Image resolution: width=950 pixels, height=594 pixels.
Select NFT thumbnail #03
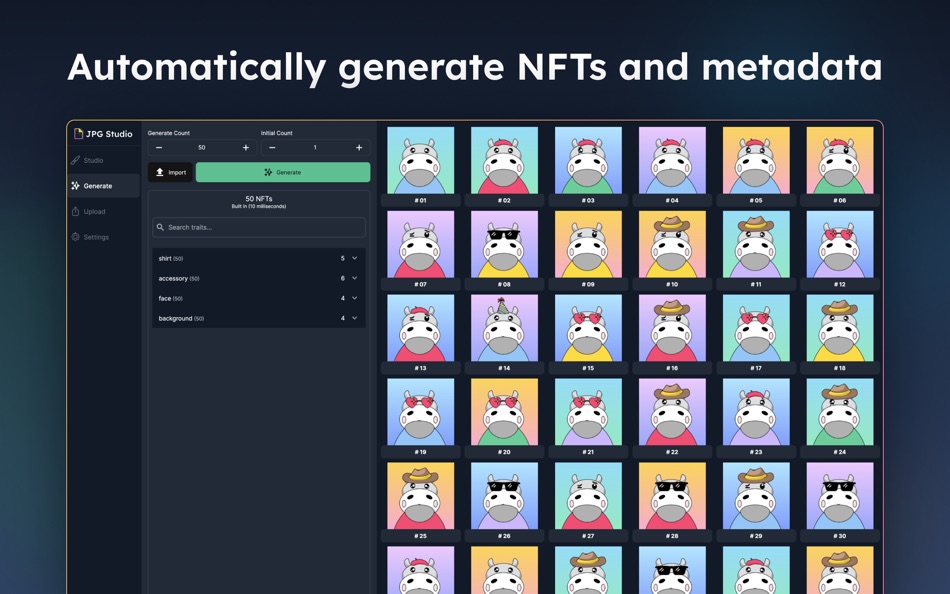pyautogui.click(x=588, y=161)
